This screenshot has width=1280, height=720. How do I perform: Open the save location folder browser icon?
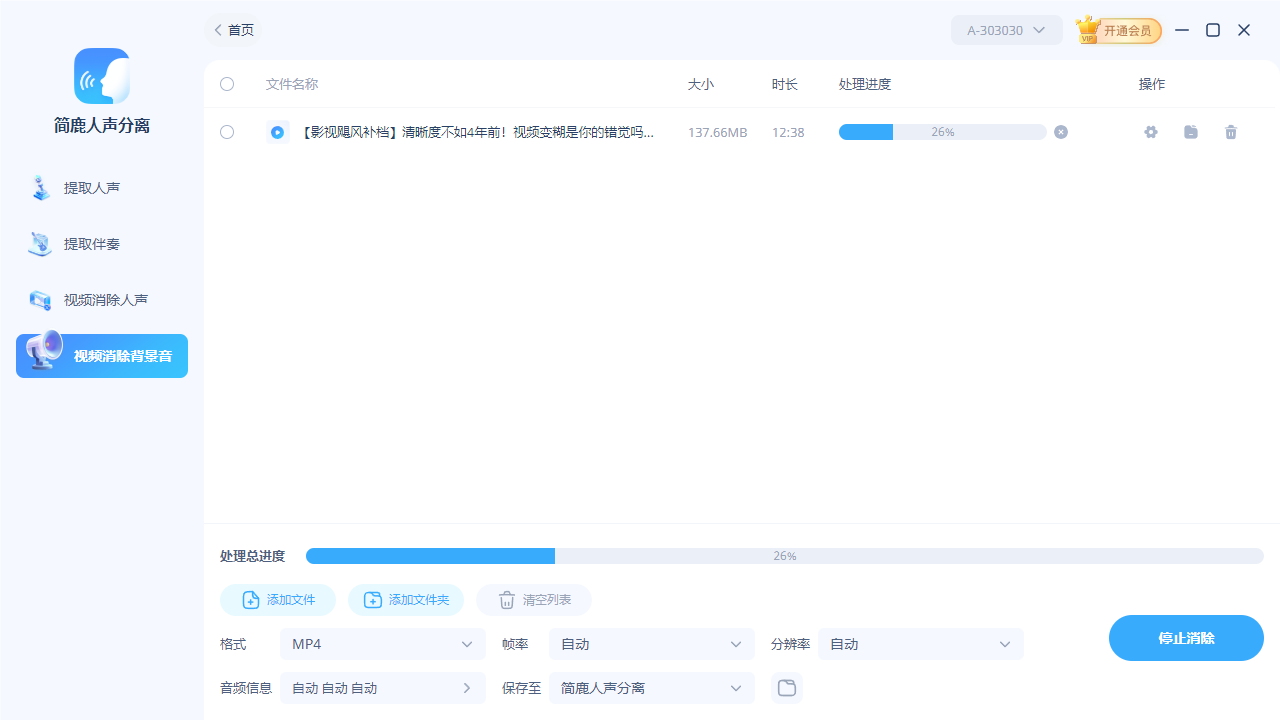click(786, 688)
